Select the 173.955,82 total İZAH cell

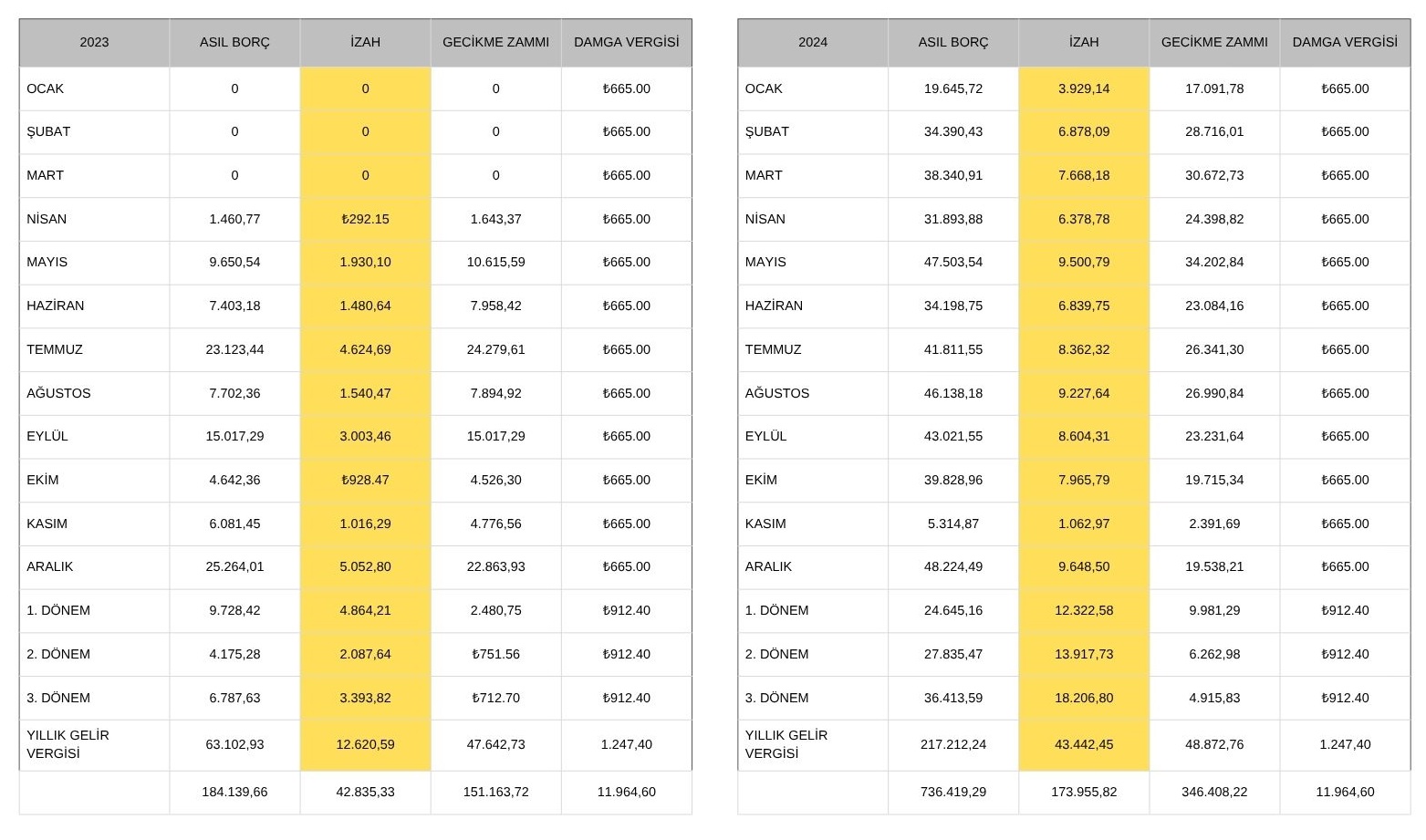(x=1083, y=792)
